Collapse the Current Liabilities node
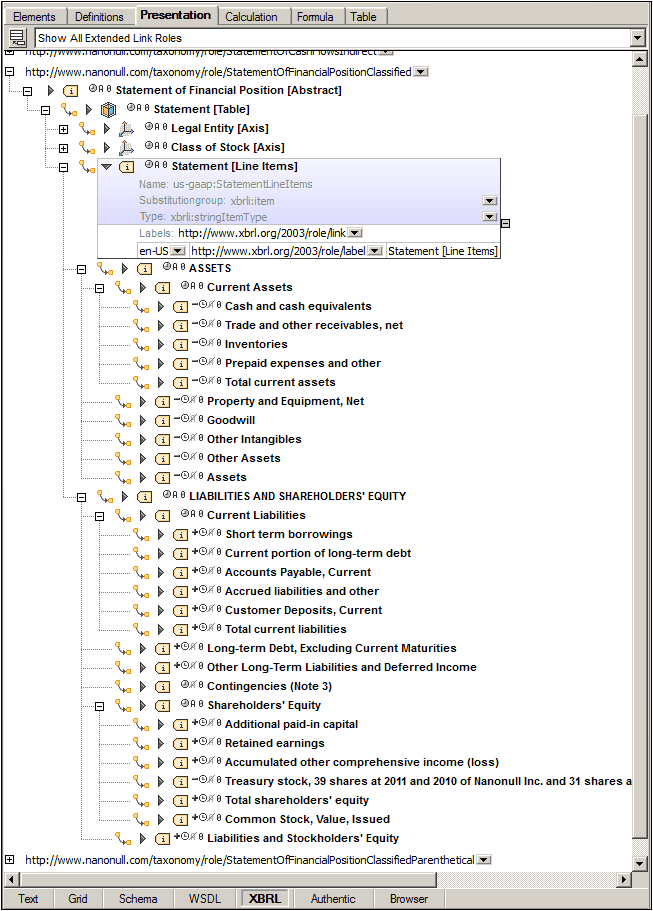 tap(100, 516)
